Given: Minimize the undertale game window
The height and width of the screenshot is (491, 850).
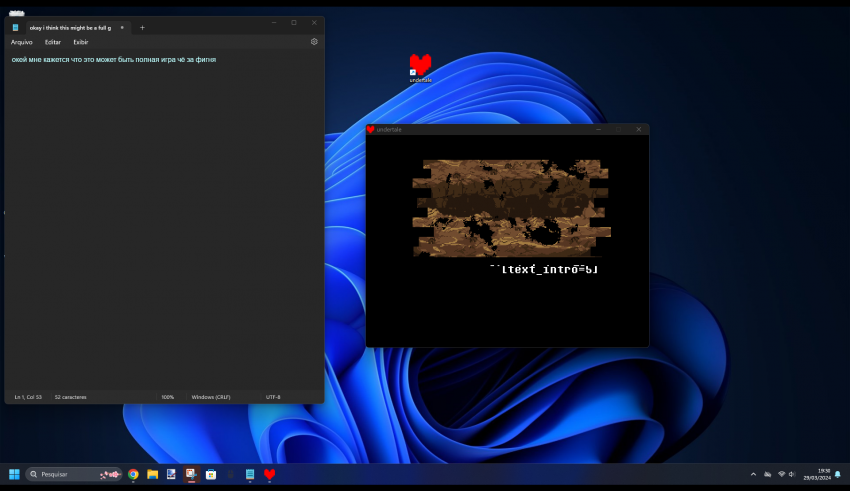Looking at the screenshot, I should [x=598, y=130].
